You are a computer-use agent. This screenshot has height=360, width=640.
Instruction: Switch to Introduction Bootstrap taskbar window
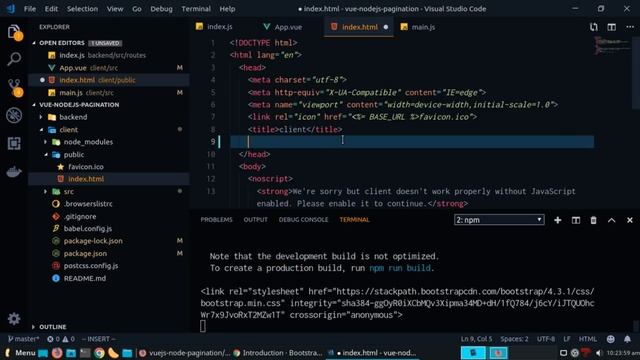pyautogui.click(x=278, y=353)
